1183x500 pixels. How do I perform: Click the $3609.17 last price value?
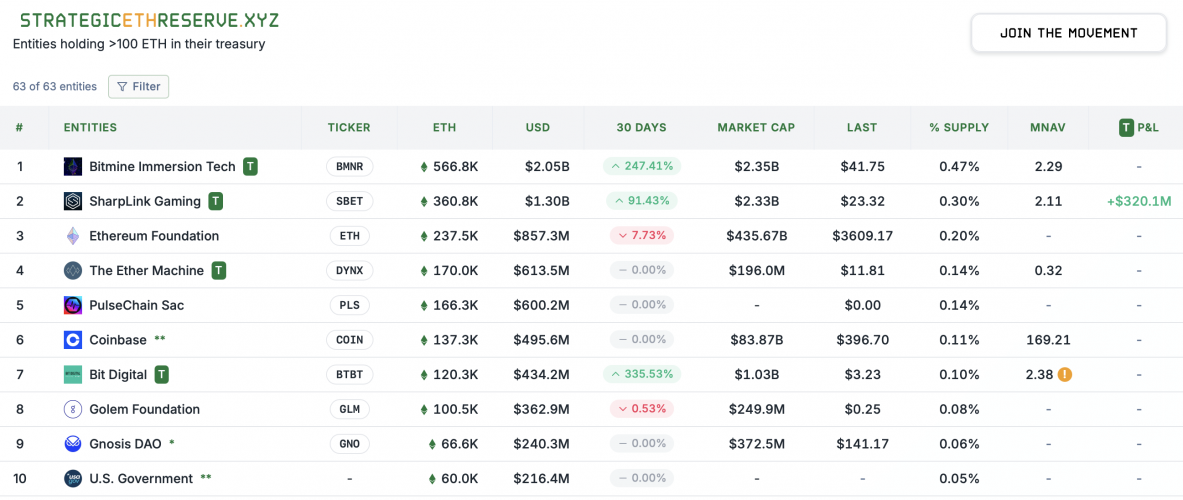click(x=862, y=236)
